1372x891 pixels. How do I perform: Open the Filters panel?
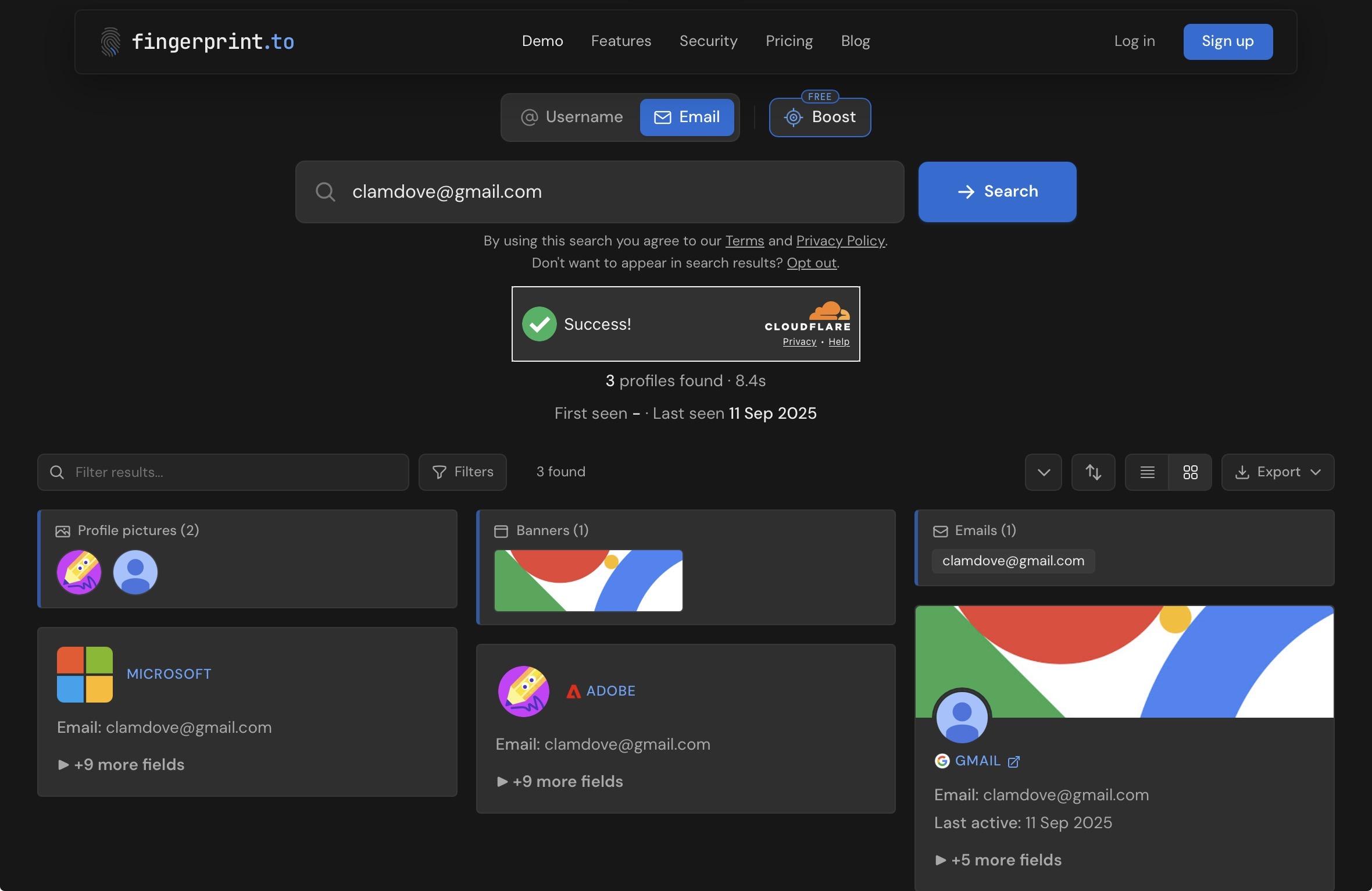pyautogui.click(x=463, y=472)
